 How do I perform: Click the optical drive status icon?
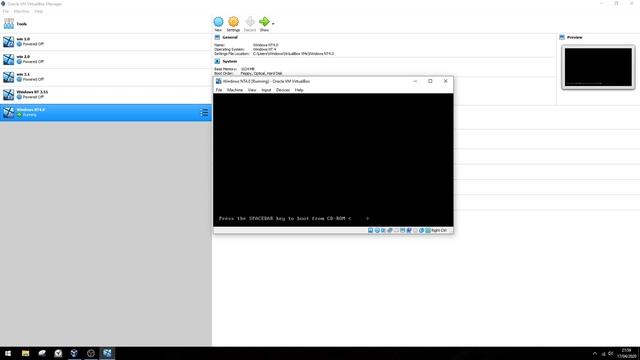(x=377, y=231)
